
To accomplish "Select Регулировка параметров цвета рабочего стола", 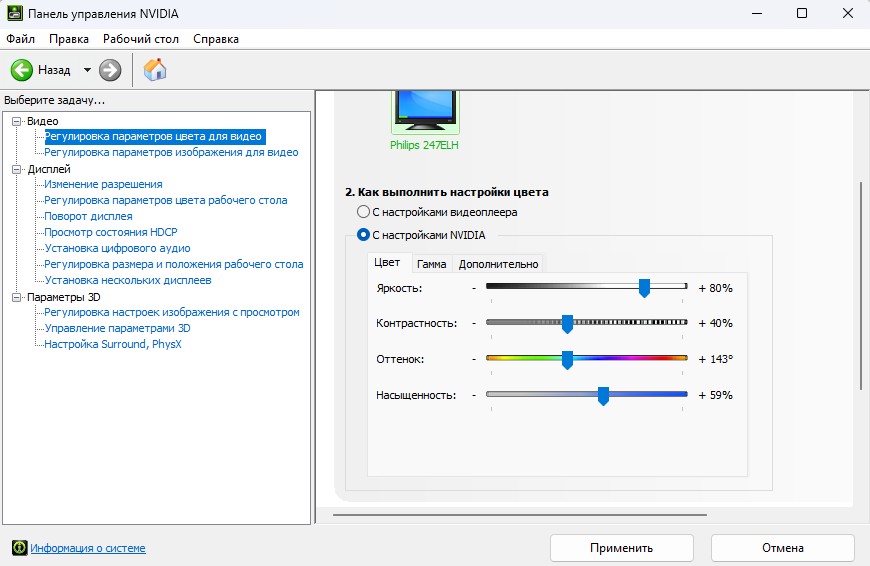I will click(x=165, y=200).
